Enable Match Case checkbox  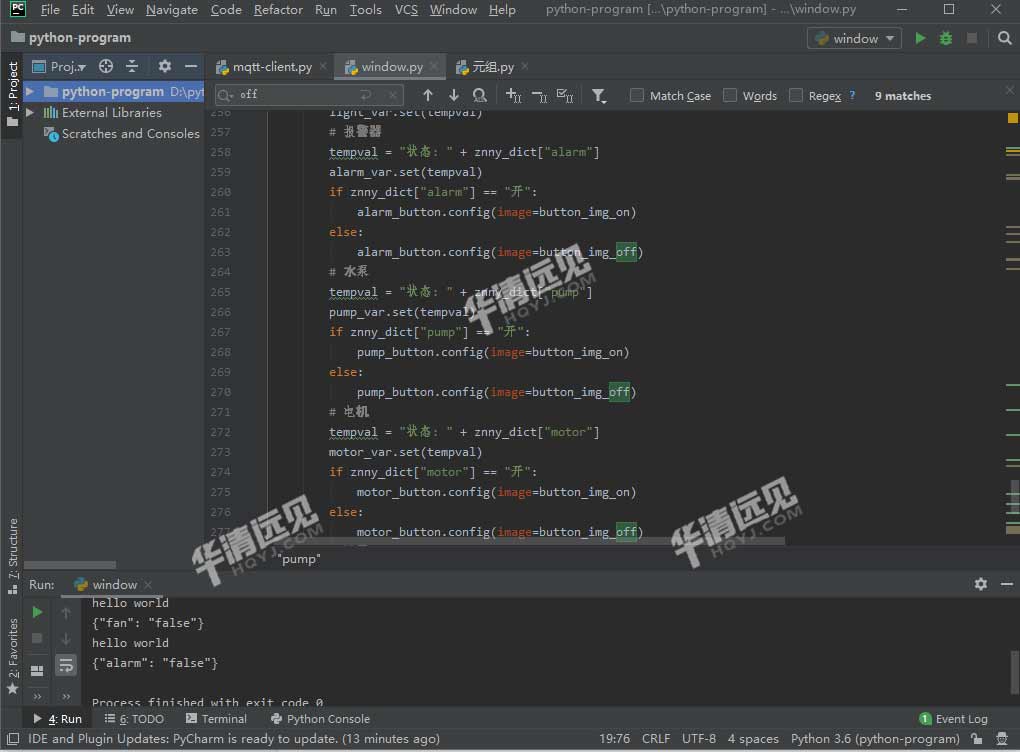point(637,96)
